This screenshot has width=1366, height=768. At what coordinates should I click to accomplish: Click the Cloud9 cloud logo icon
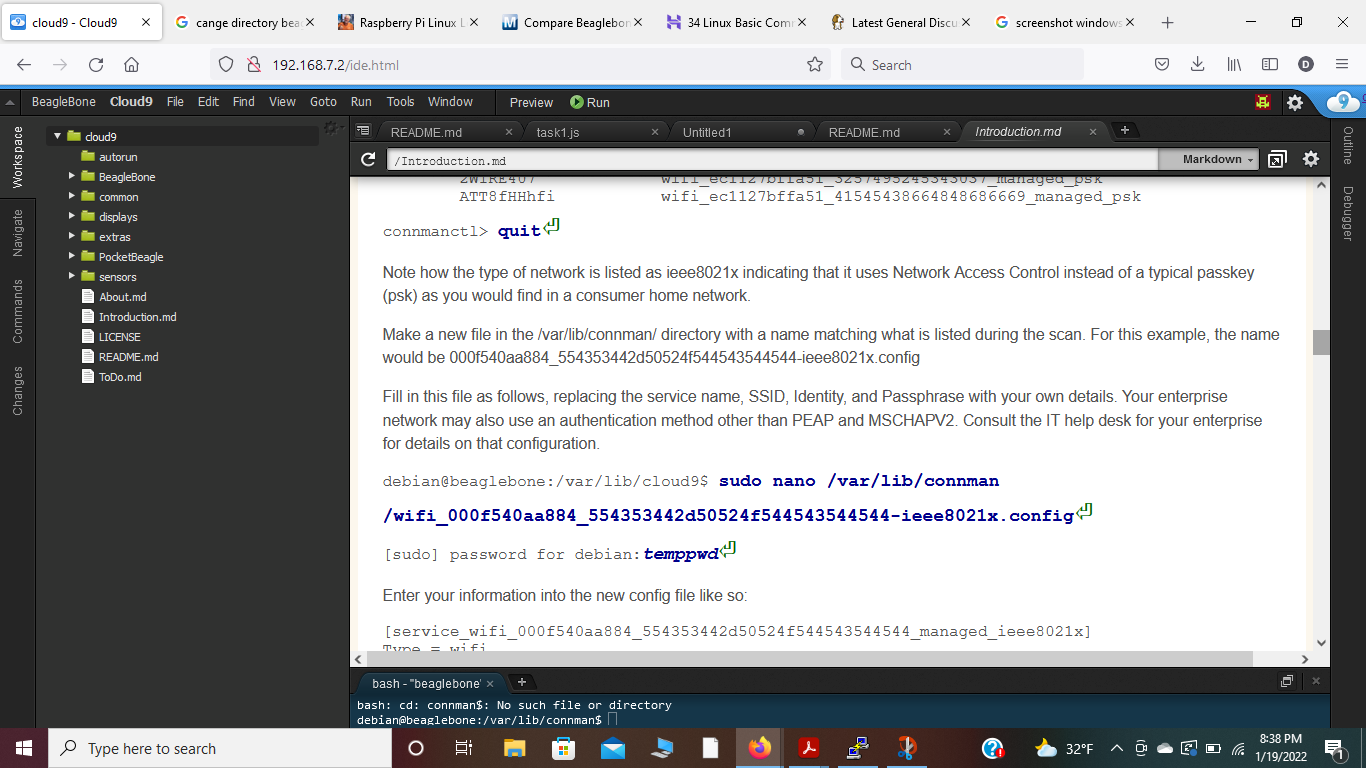click(1342, 101)
